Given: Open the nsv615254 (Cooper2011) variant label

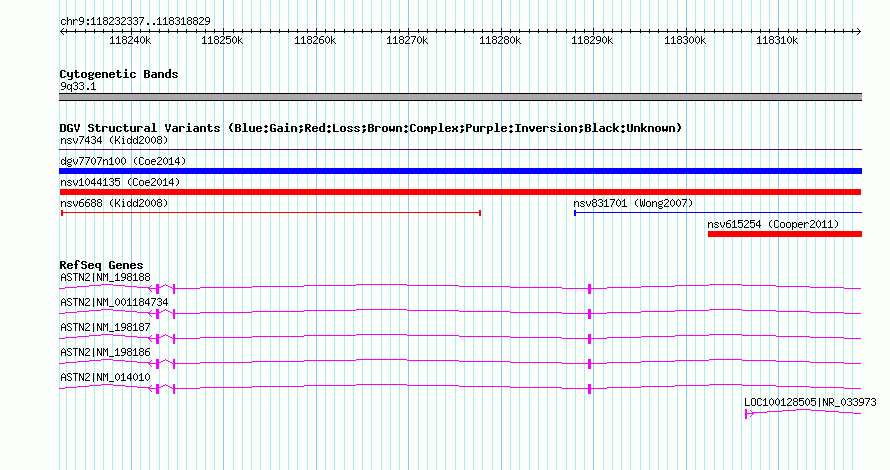Looking at the screenshot, I should point(773,224).
